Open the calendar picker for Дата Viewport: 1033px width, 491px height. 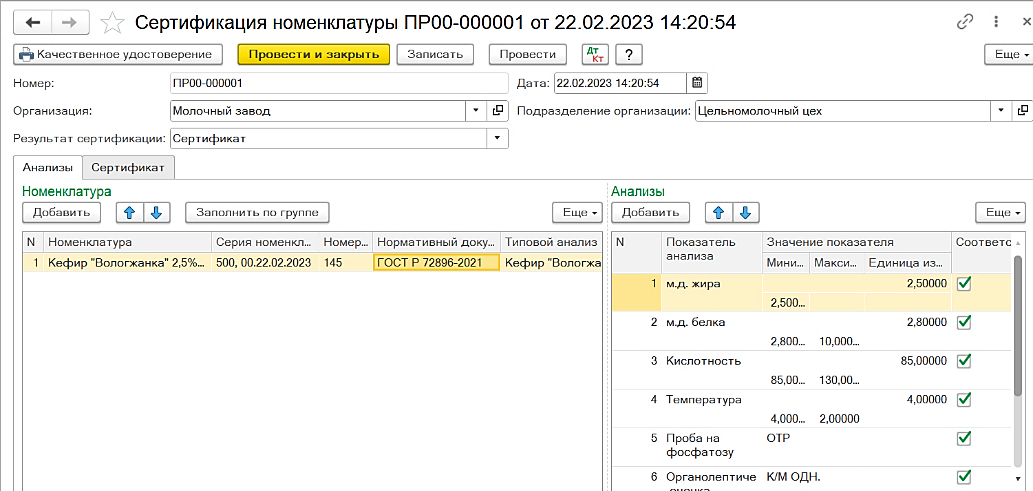[x=697, y=84]
